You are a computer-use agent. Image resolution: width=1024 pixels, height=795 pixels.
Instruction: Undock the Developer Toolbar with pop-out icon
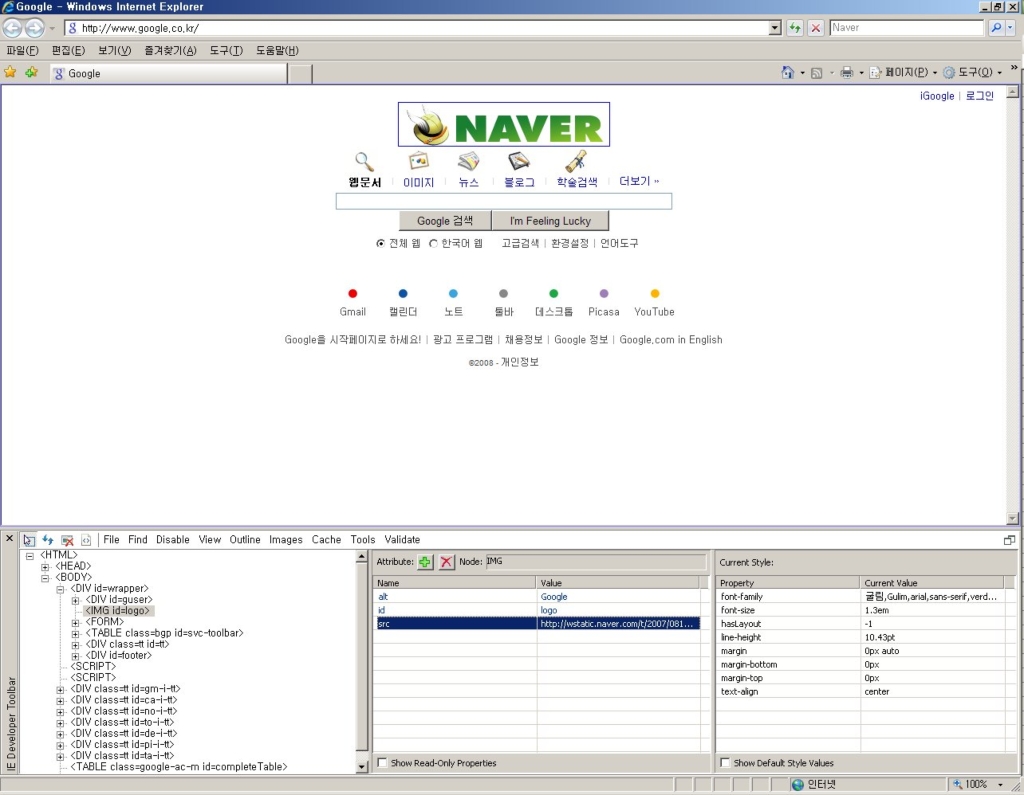pos(1009,540)
